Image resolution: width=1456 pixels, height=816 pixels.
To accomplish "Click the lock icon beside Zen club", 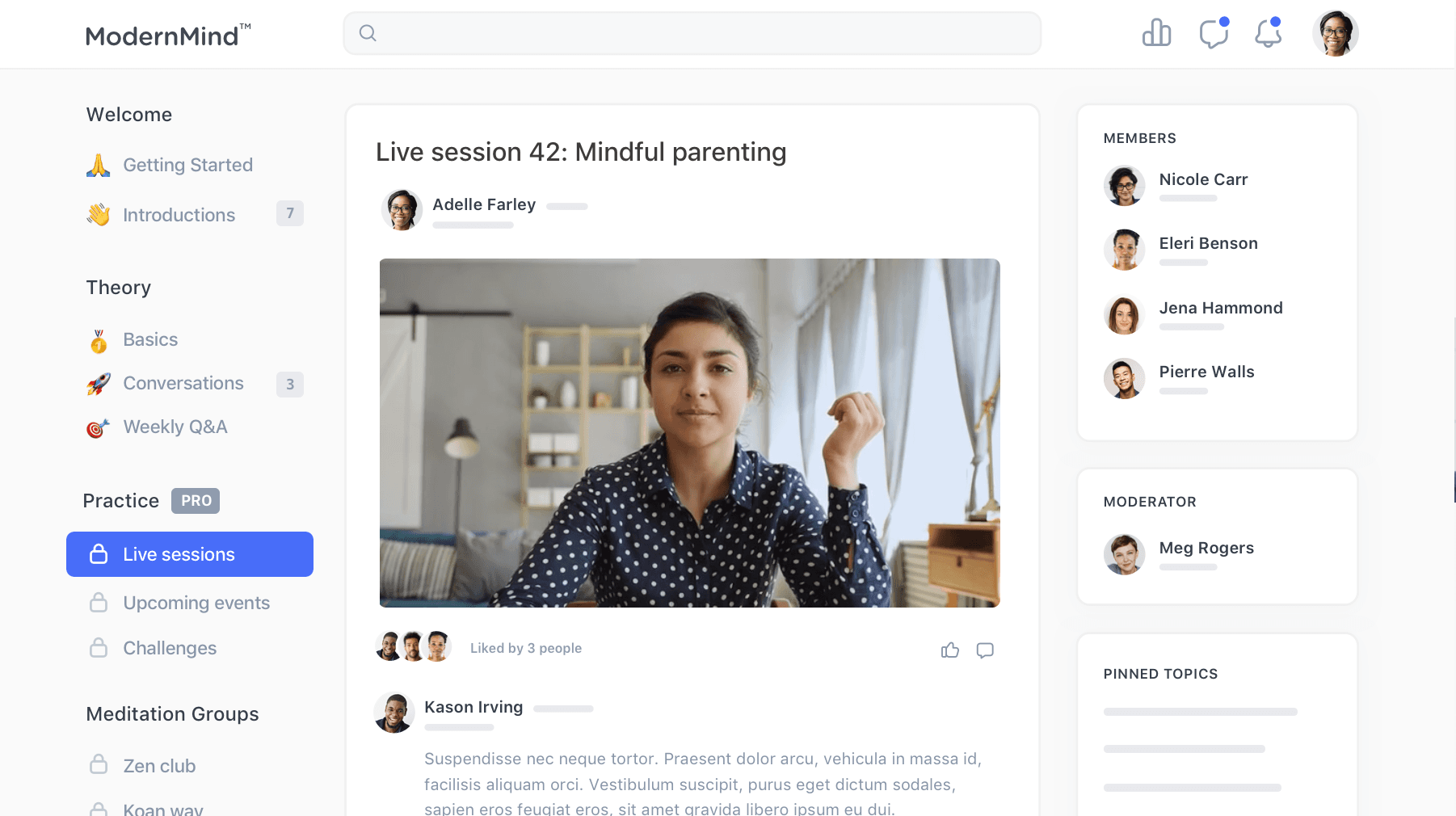I will point(99,763).
